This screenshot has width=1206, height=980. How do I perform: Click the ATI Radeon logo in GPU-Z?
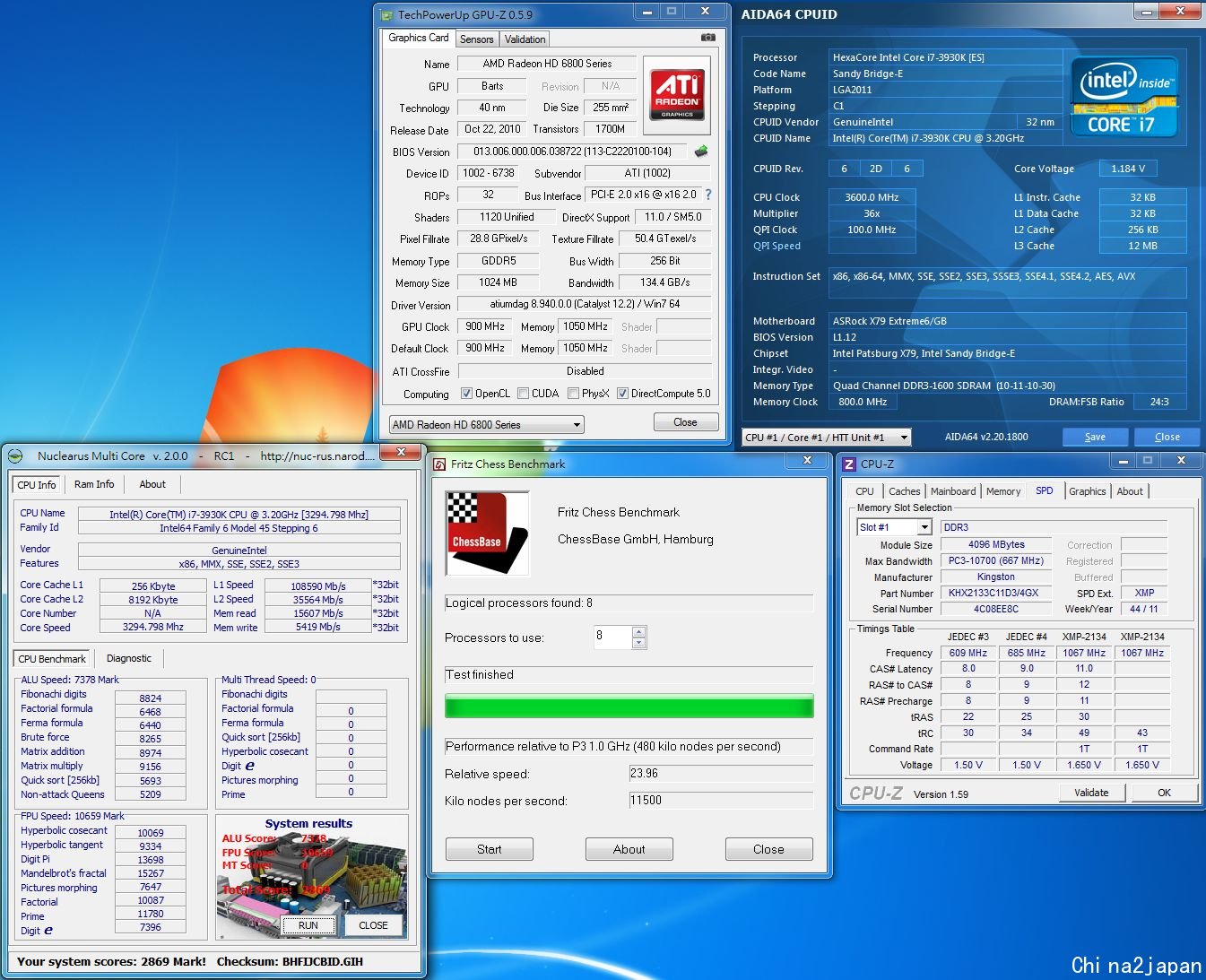[677, 95]
